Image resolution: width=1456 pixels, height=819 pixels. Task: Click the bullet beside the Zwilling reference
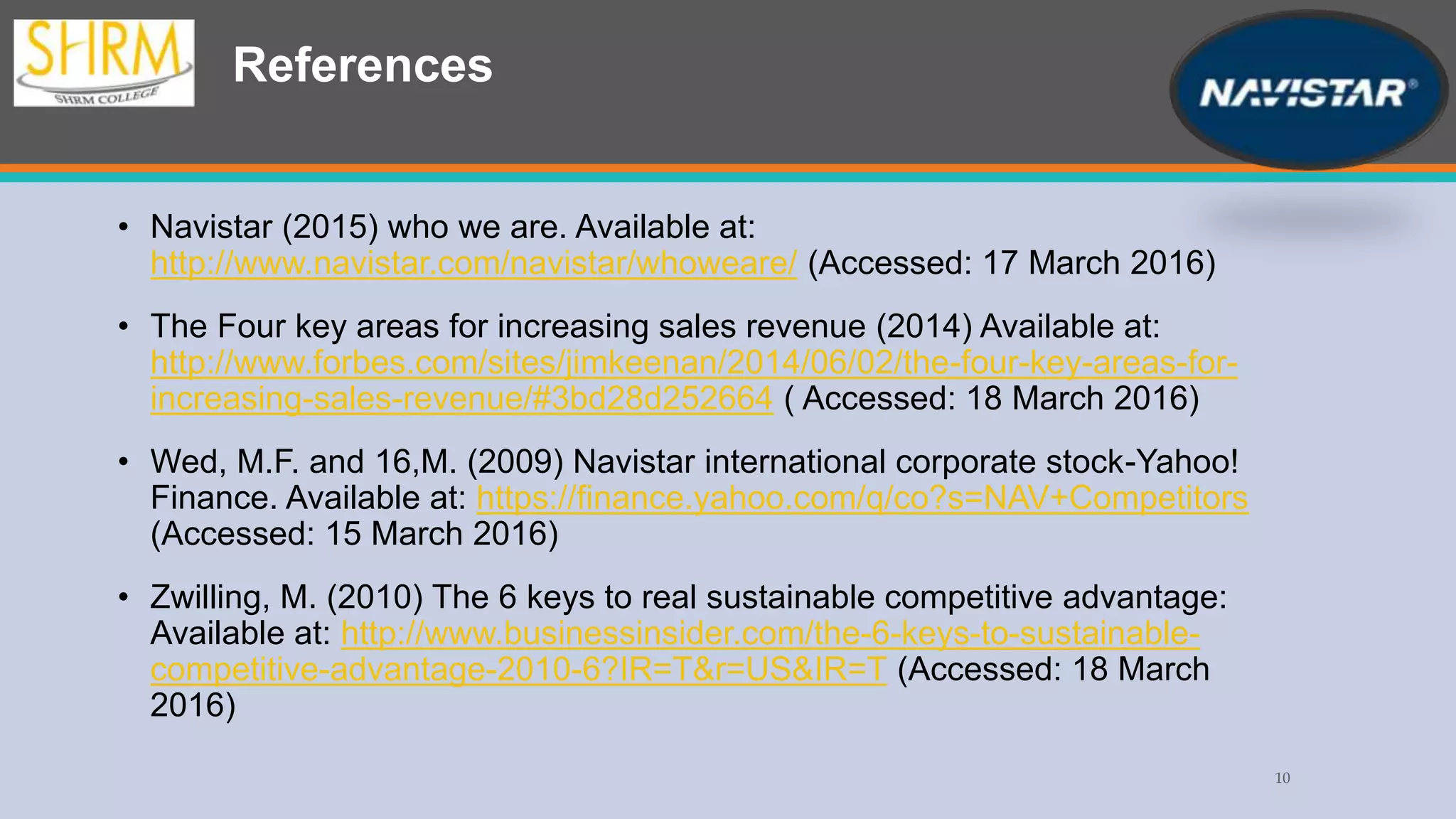click(124, 597)
